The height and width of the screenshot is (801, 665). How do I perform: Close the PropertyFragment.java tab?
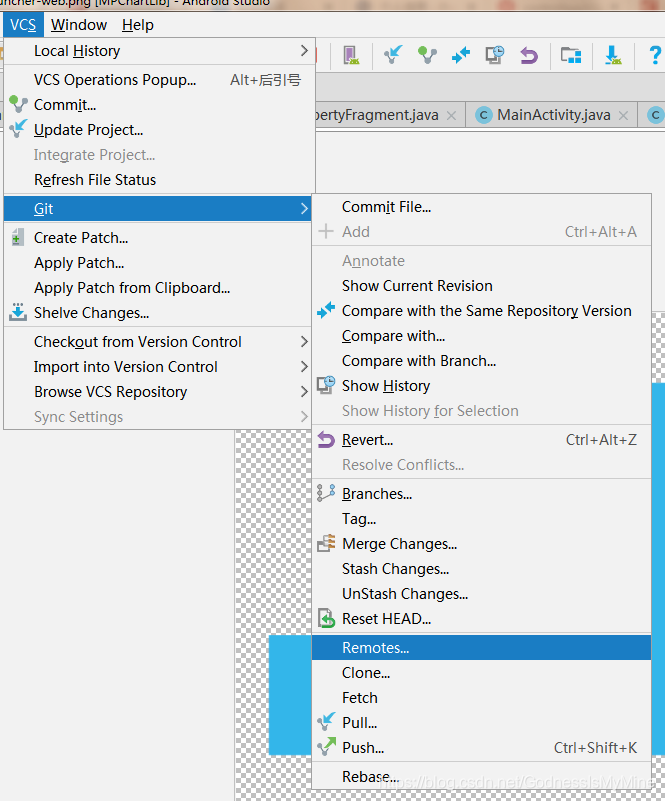click(451, 115)
